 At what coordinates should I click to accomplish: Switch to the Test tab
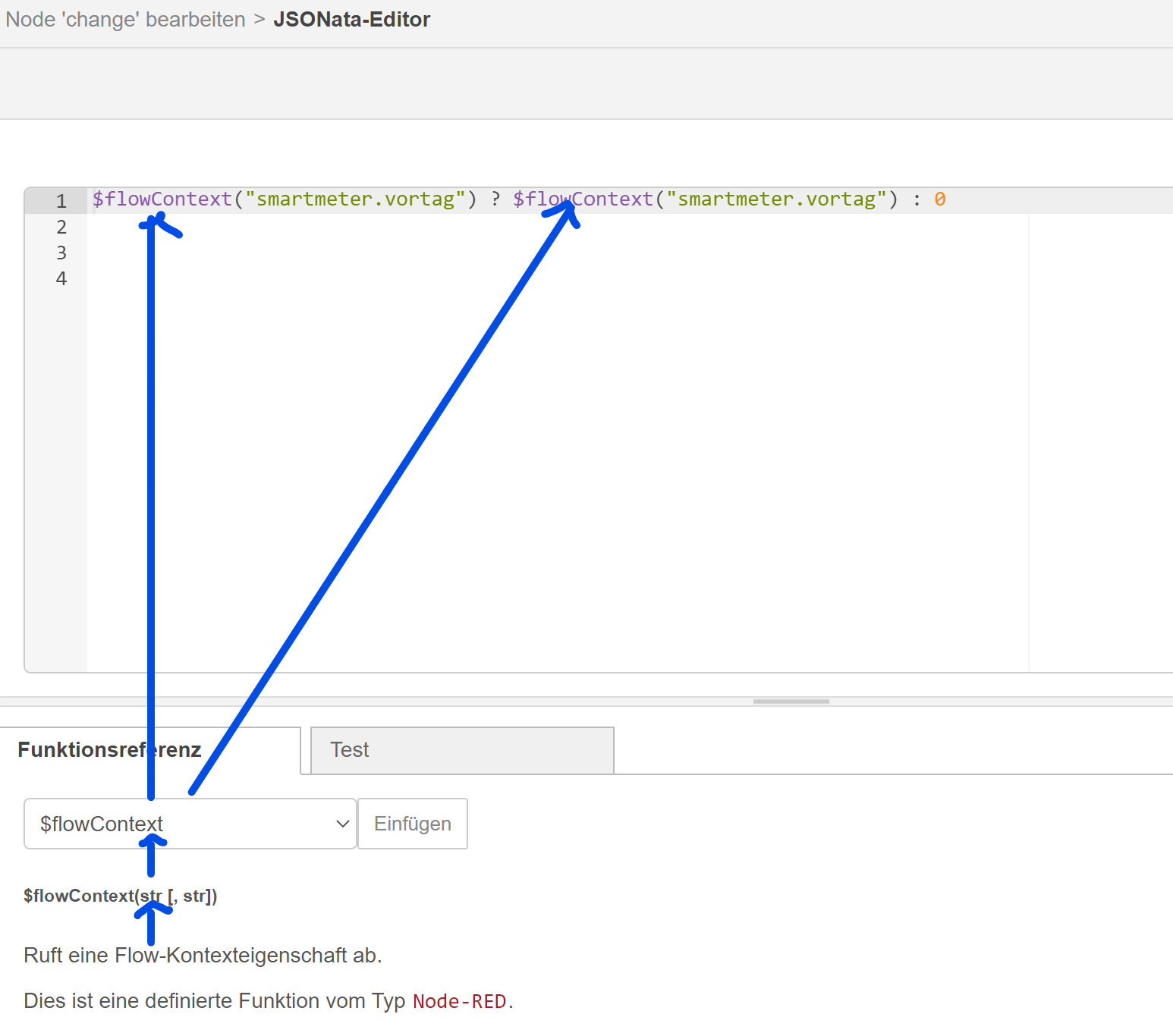pyautogui.click(x=462, y=750)
